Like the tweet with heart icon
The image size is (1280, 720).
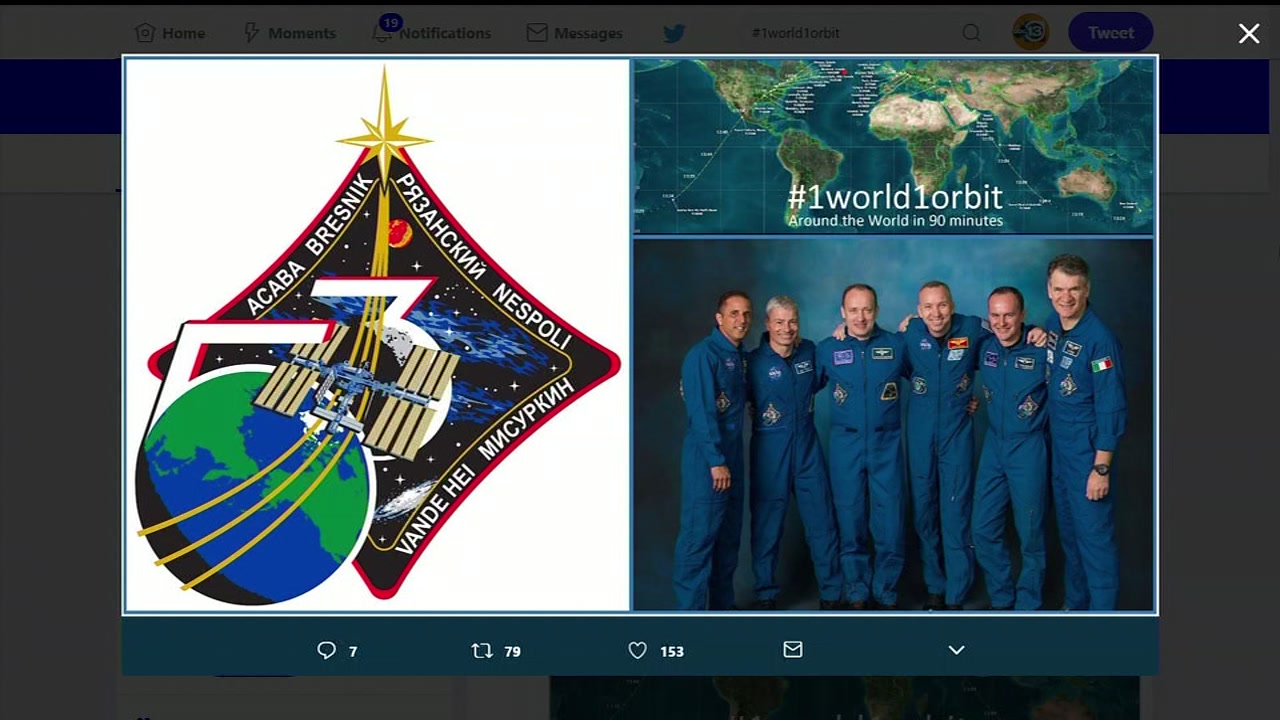tap(637, 650)
